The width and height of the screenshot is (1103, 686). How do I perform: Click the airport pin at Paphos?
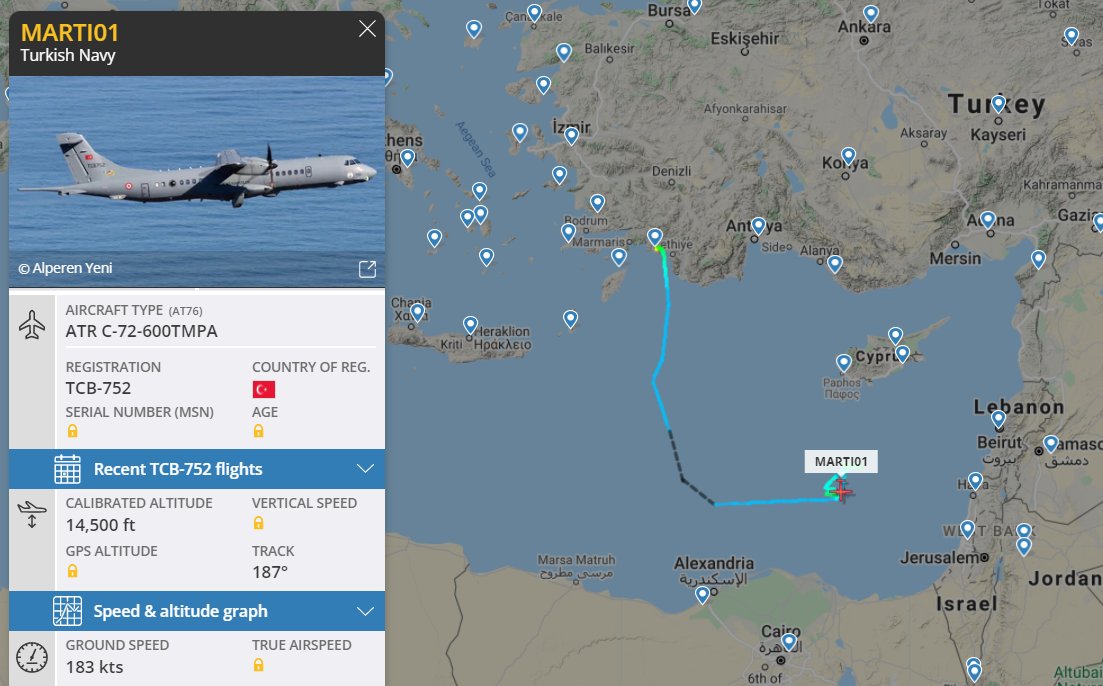click(843, 364)
